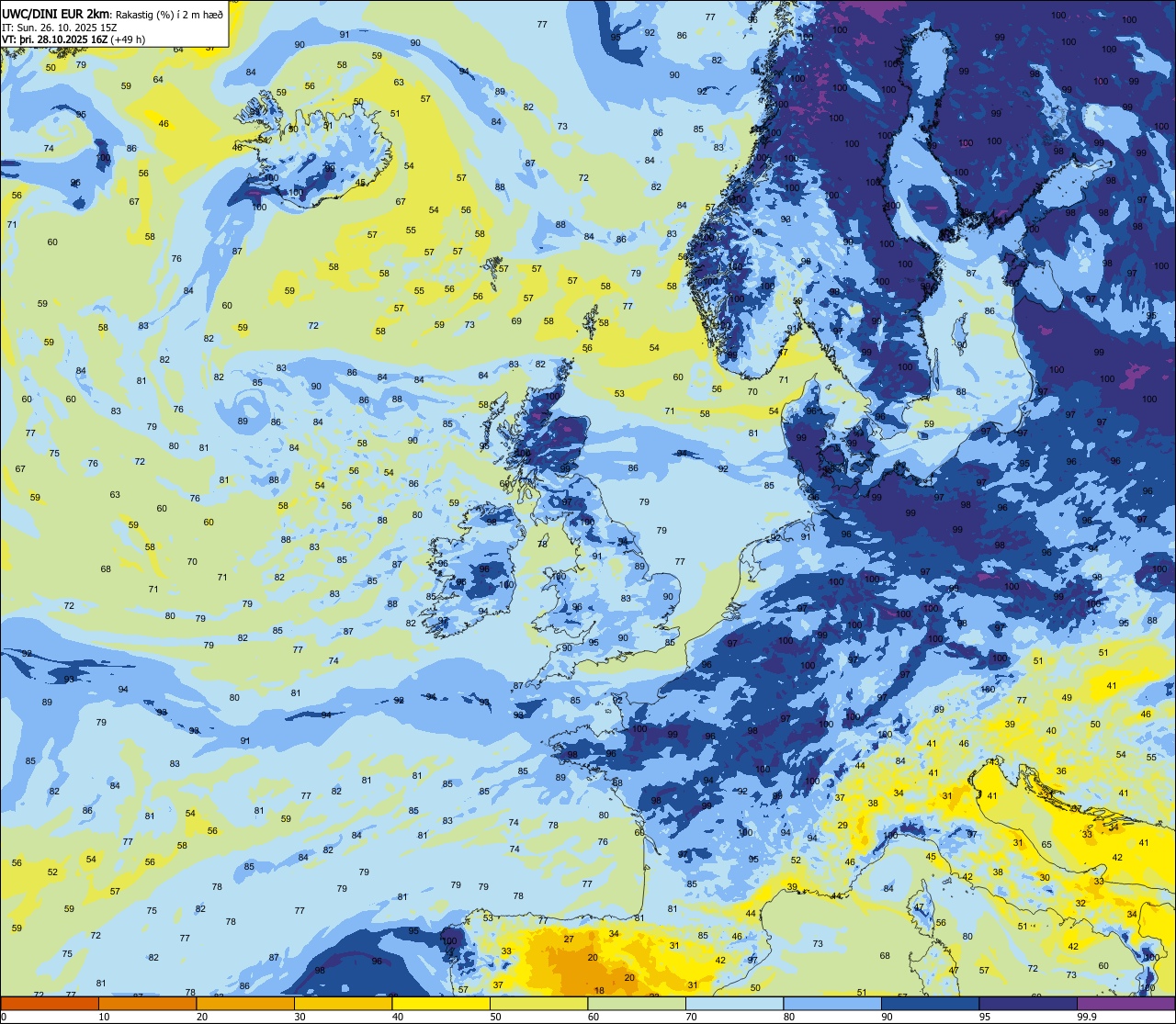1176x1024 pixels.
Task: Click the 95–99.9 navy legend segment
Action: [x=1028, y=1004]
